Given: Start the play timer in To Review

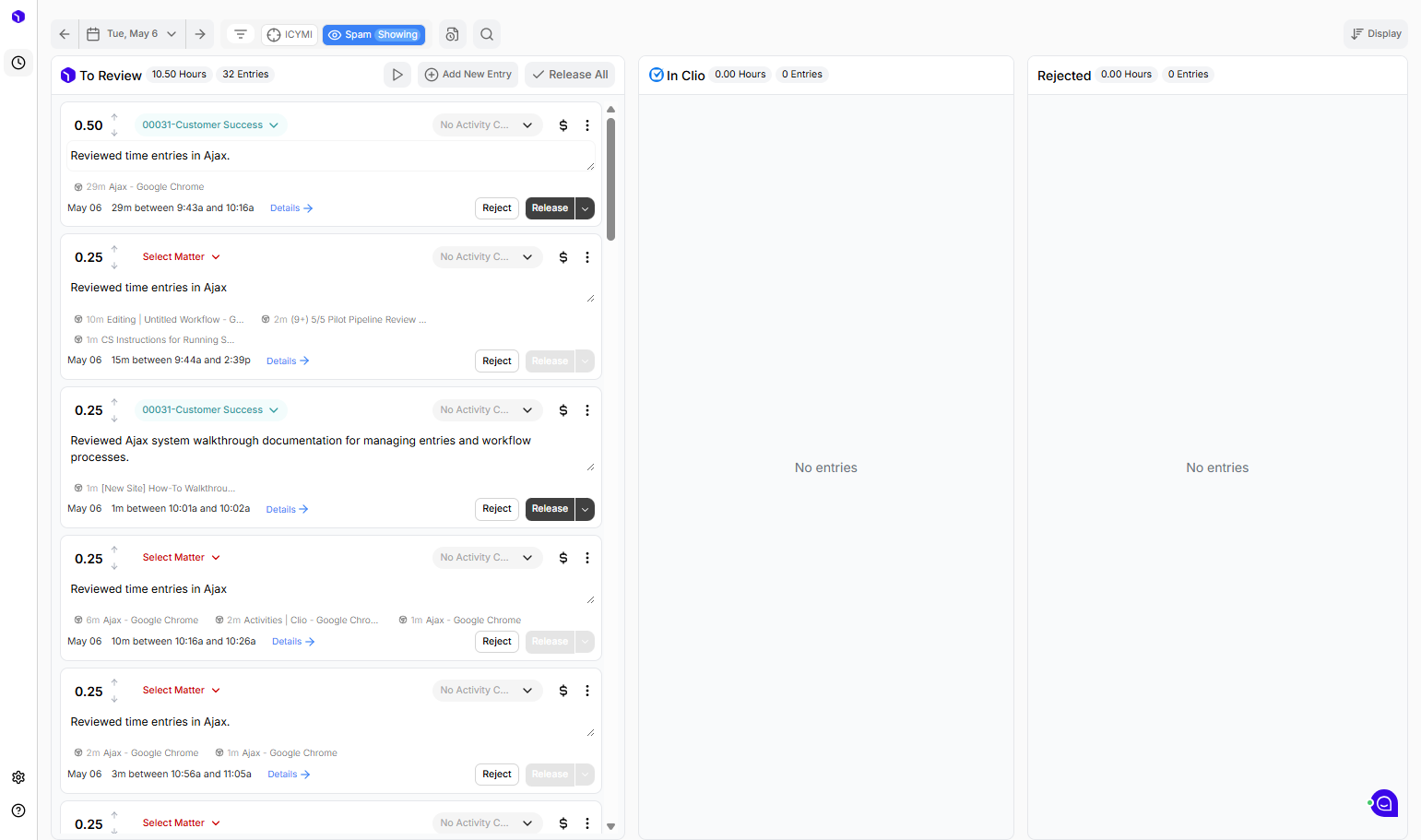Looking at the screenshot, I should click(x=397, y=75).
